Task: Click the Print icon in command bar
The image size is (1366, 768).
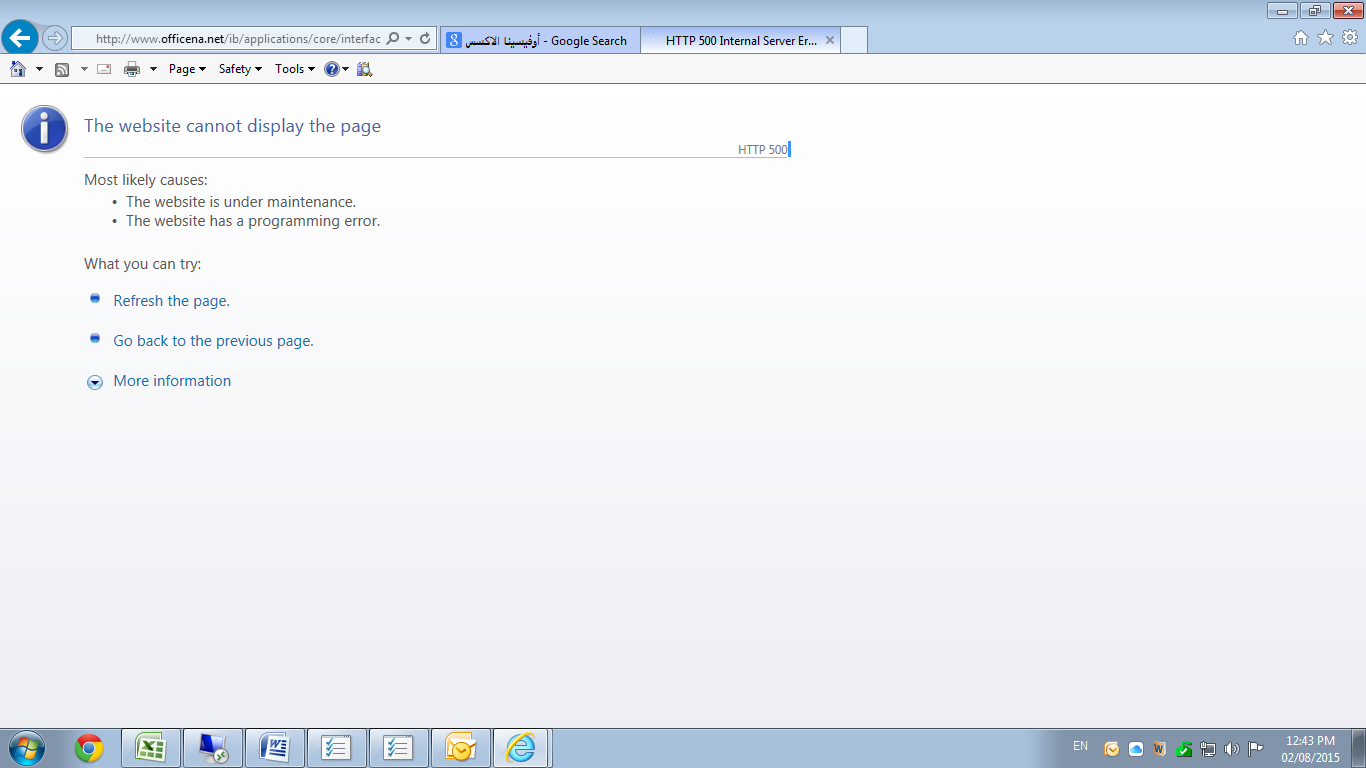Action: [x=132, y=69]
